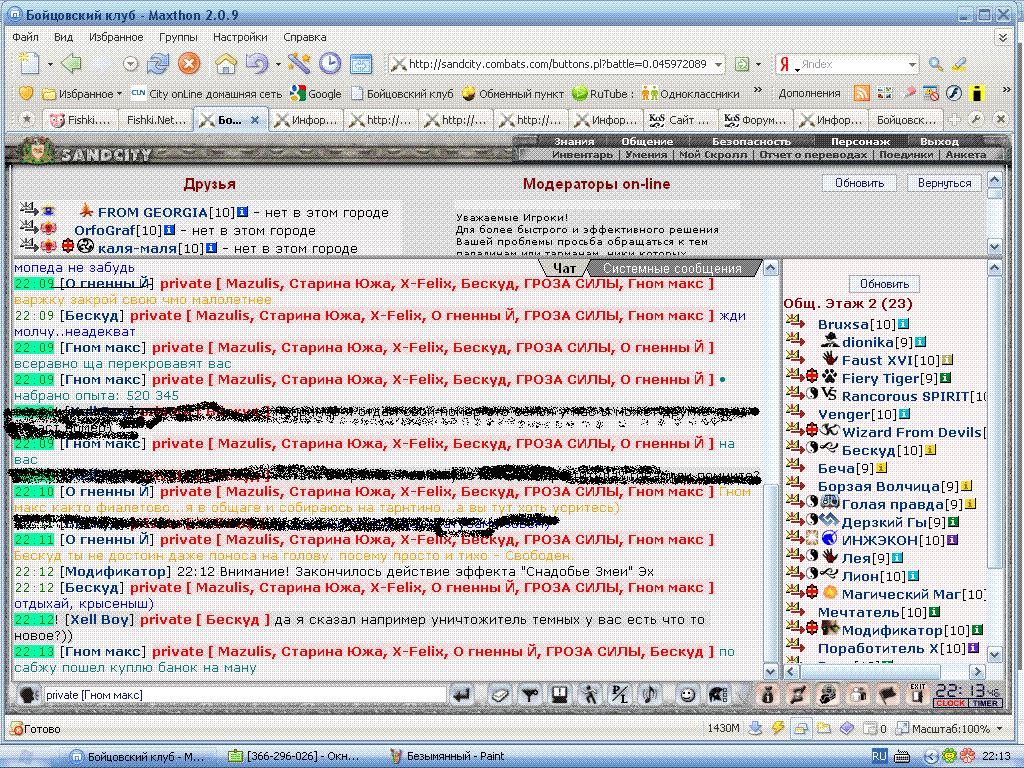The image size is (1024, 768).
Task: Refresh the page with the reload icon
Action: point(158,63)
